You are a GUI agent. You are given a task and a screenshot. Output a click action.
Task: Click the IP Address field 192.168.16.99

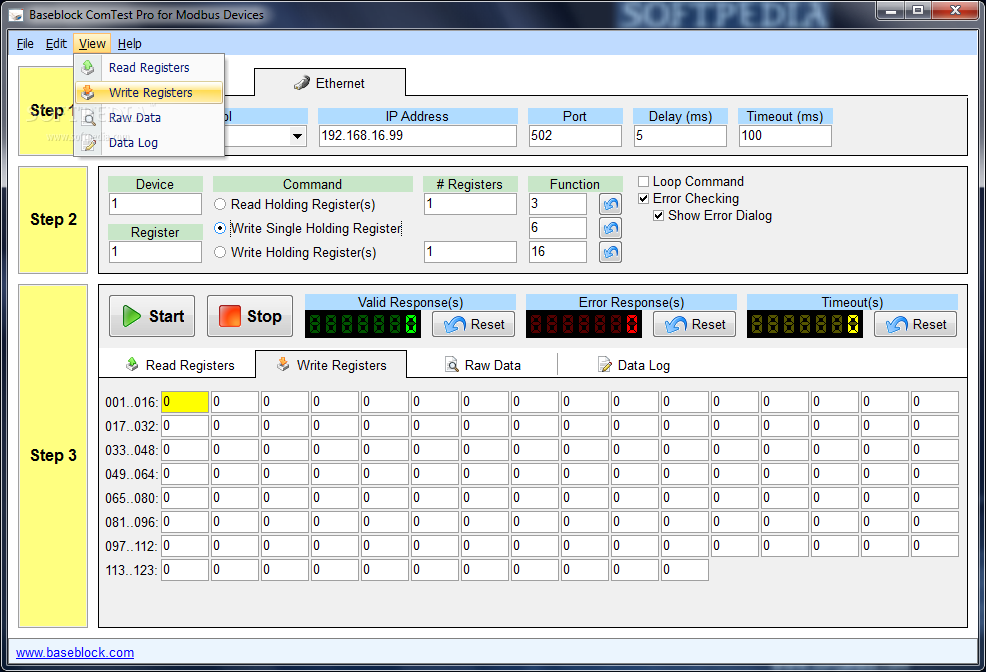click(x=418, y=136)
